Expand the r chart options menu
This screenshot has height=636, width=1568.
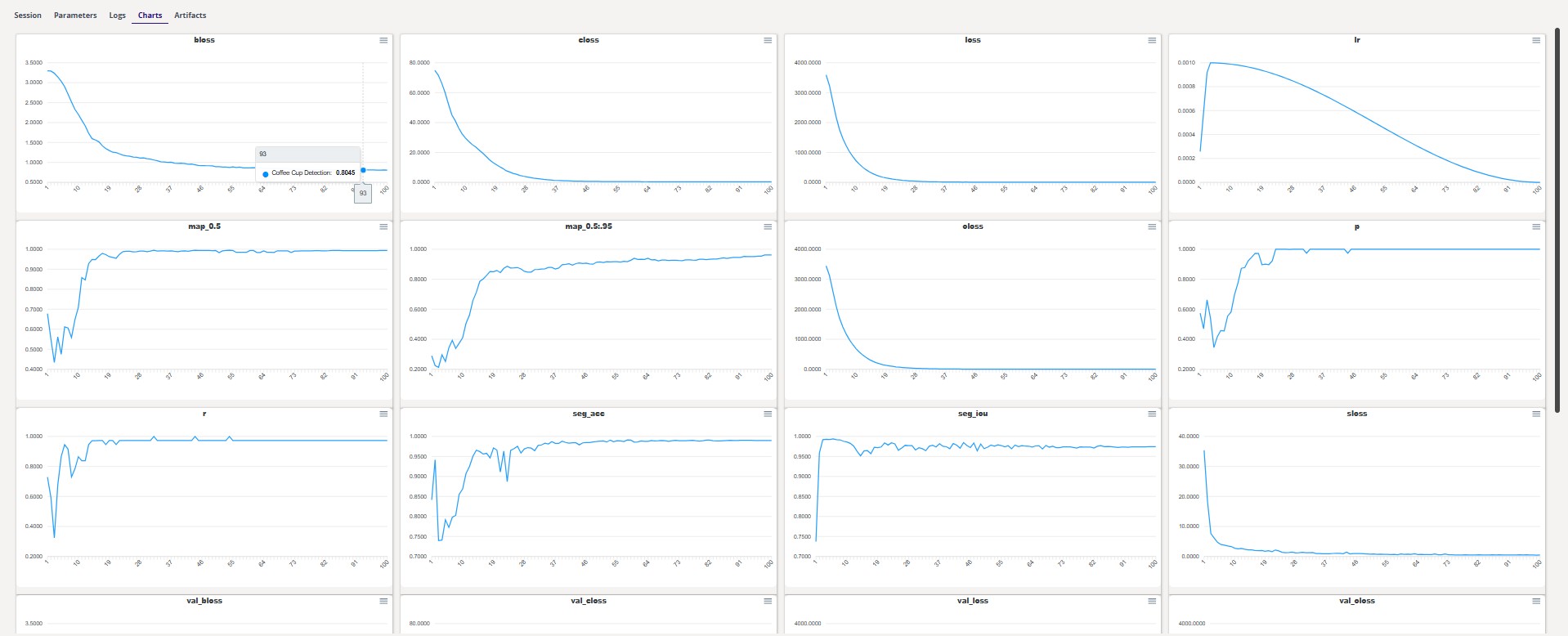coord(383,414)
